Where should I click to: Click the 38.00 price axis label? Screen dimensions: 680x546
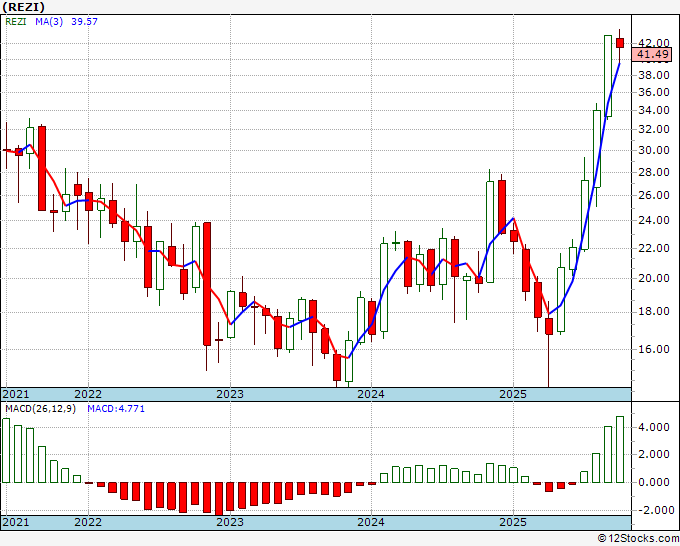[x=654, y=75]
